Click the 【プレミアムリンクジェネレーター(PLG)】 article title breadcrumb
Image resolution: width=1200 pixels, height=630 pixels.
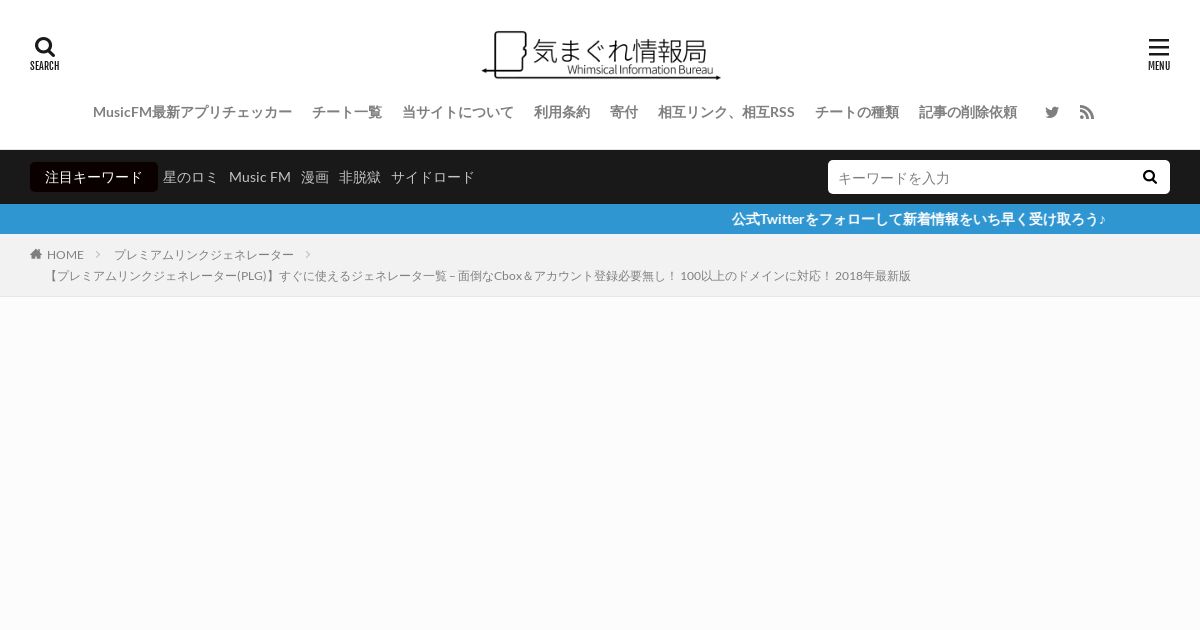point(478,276)
